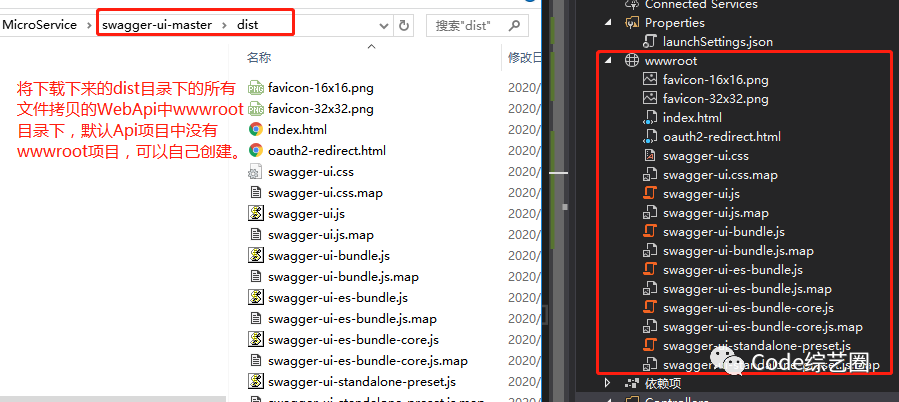Select swagger-ui-es-bundle-core.js.map in Solution Explorer
899x402 pixels.
pos(763,327)
